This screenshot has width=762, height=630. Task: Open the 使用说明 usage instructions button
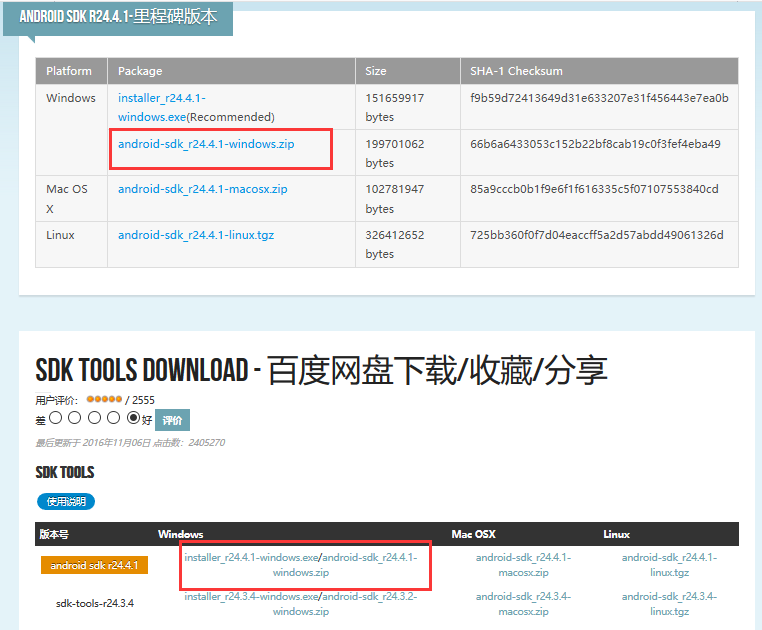click(x=66, y=501)
